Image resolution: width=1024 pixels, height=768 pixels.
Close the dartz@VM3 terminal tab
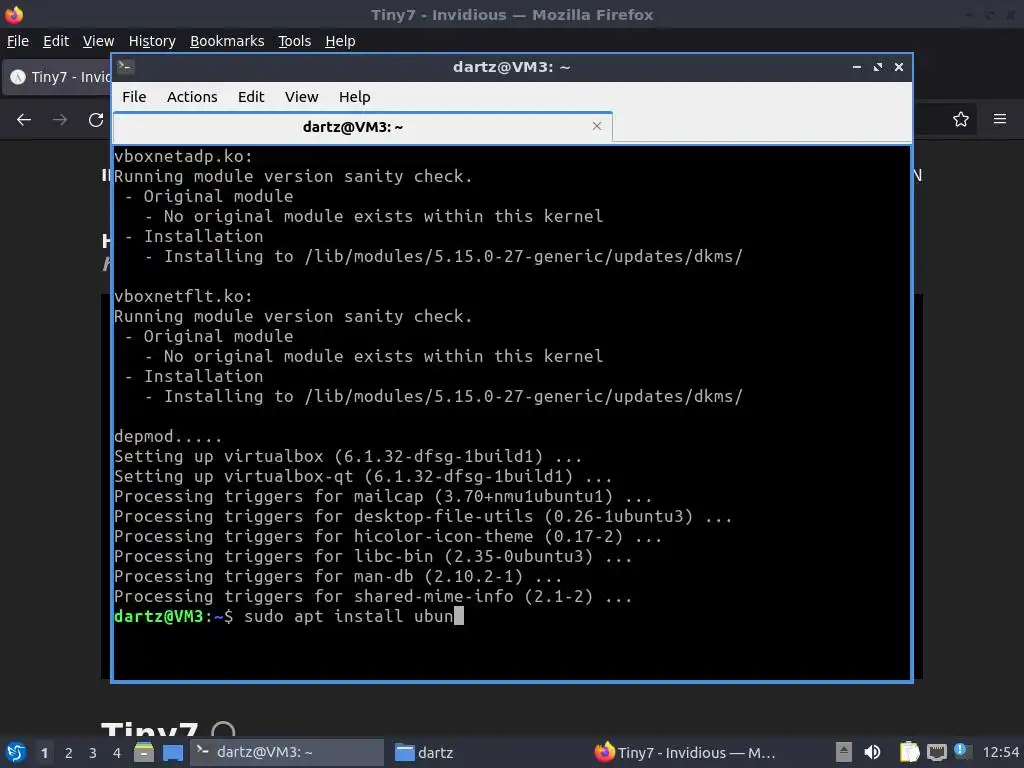click(x=597, y=126)
